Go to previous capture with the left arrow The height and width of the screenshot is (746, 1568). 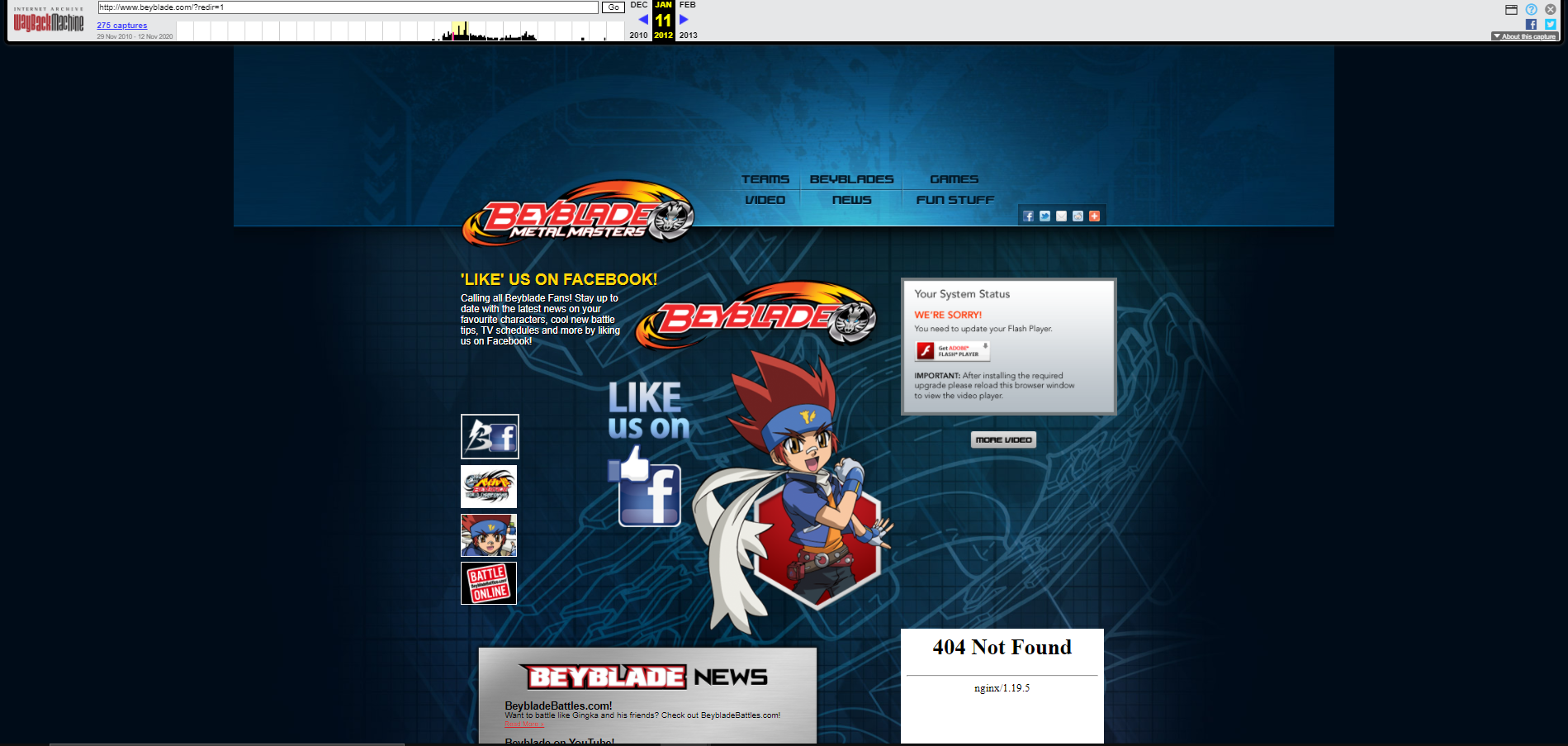[643, 19]
